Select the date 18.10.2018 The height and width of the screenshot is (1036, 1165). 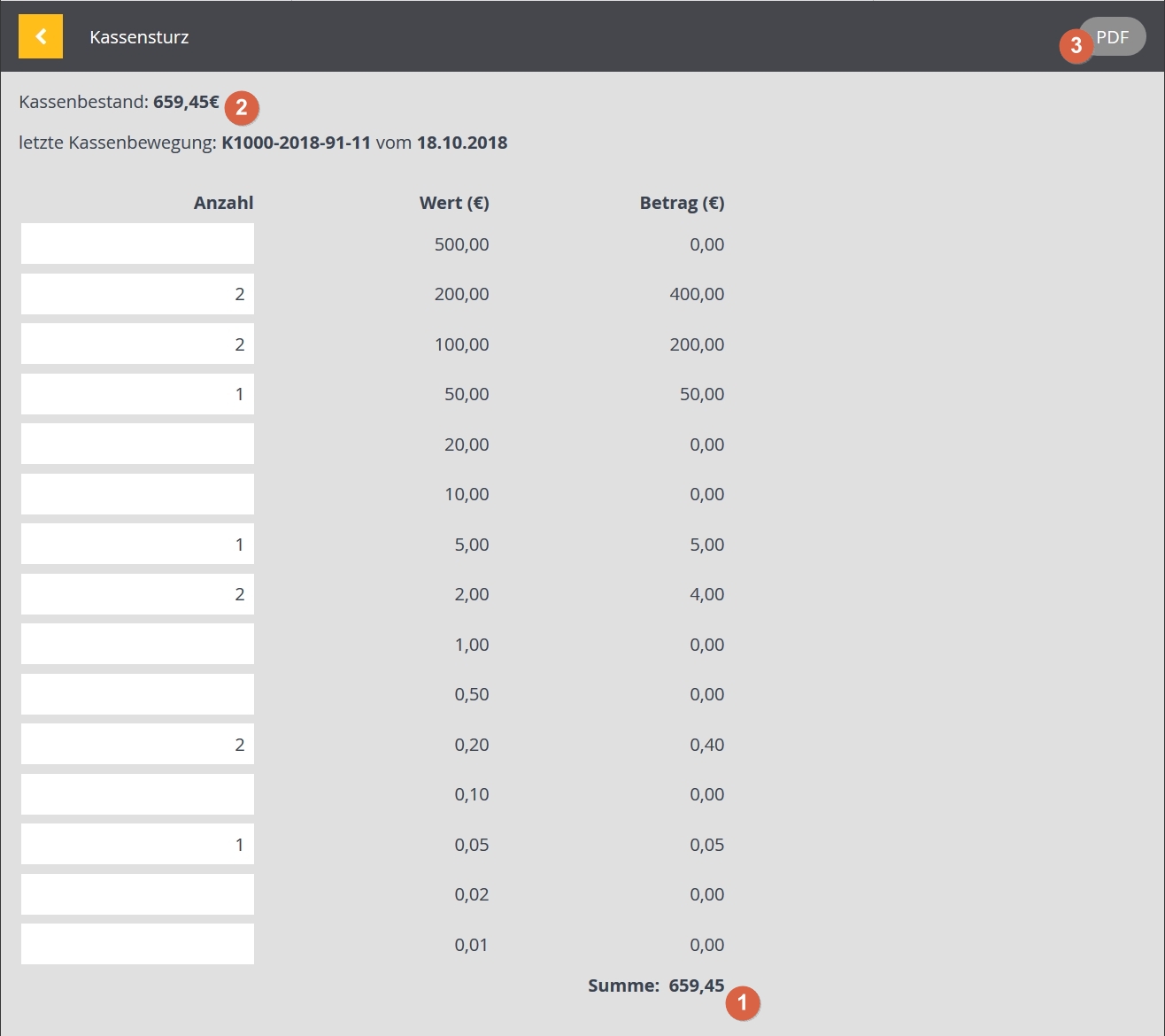[x=462, y=143]
